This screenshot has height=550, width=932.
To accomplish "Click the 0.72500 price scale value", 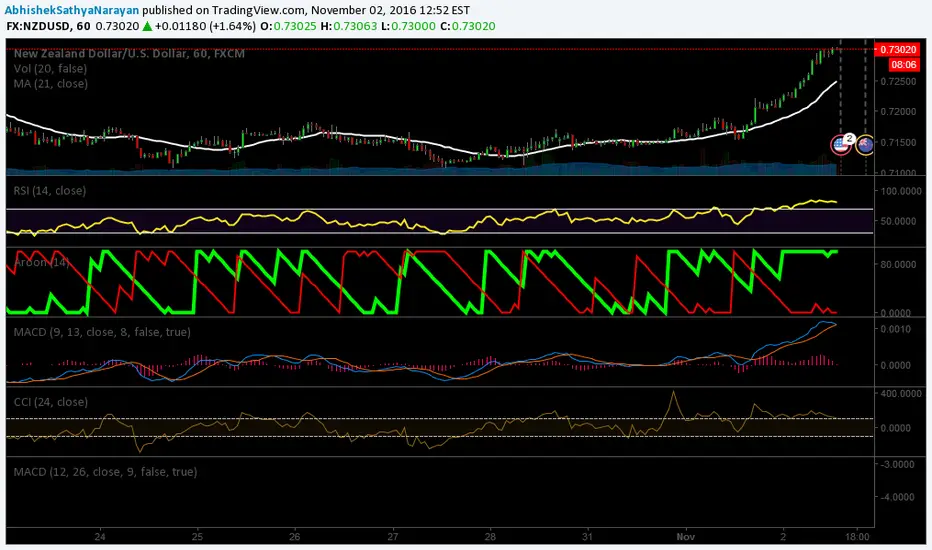I will pos(898,81).
